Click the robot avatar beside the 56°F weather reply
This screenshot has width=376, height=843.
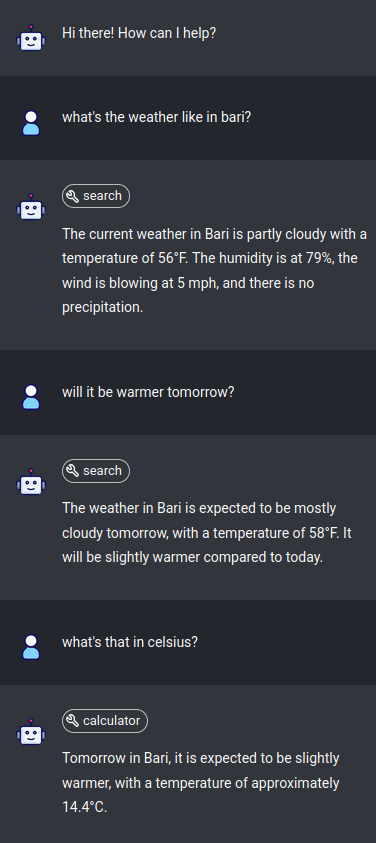tap(31, 207)
